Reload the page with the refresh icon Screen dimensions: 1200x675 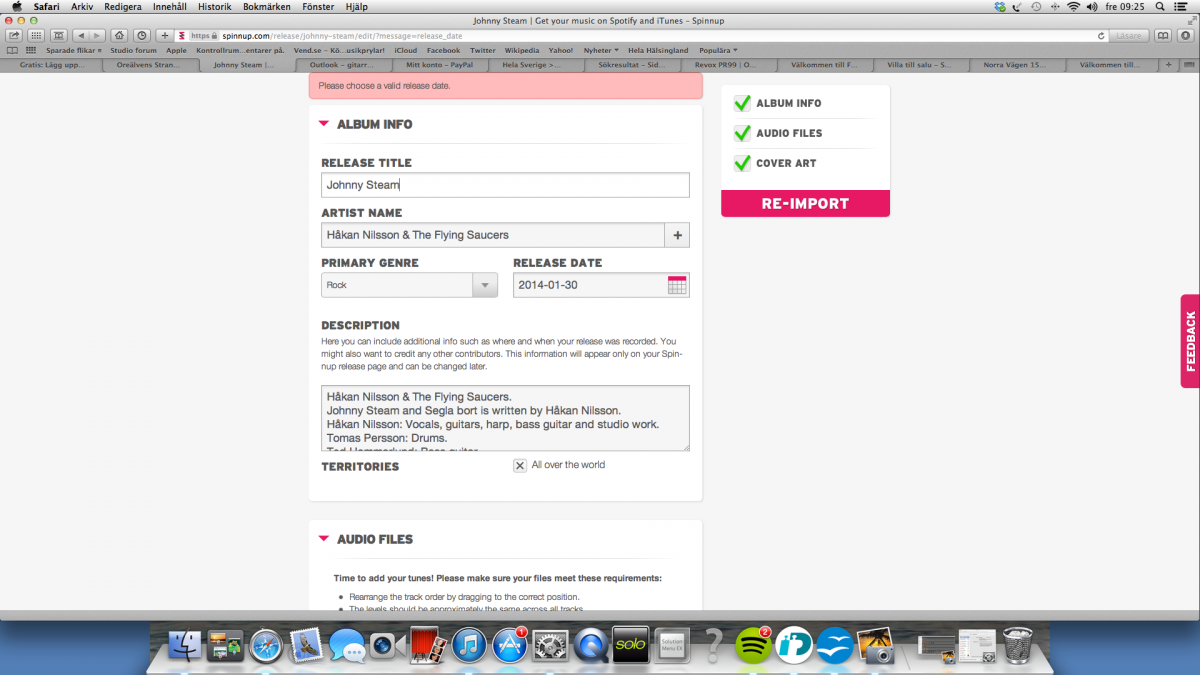pyautogui.click(x=1101, y=35)
